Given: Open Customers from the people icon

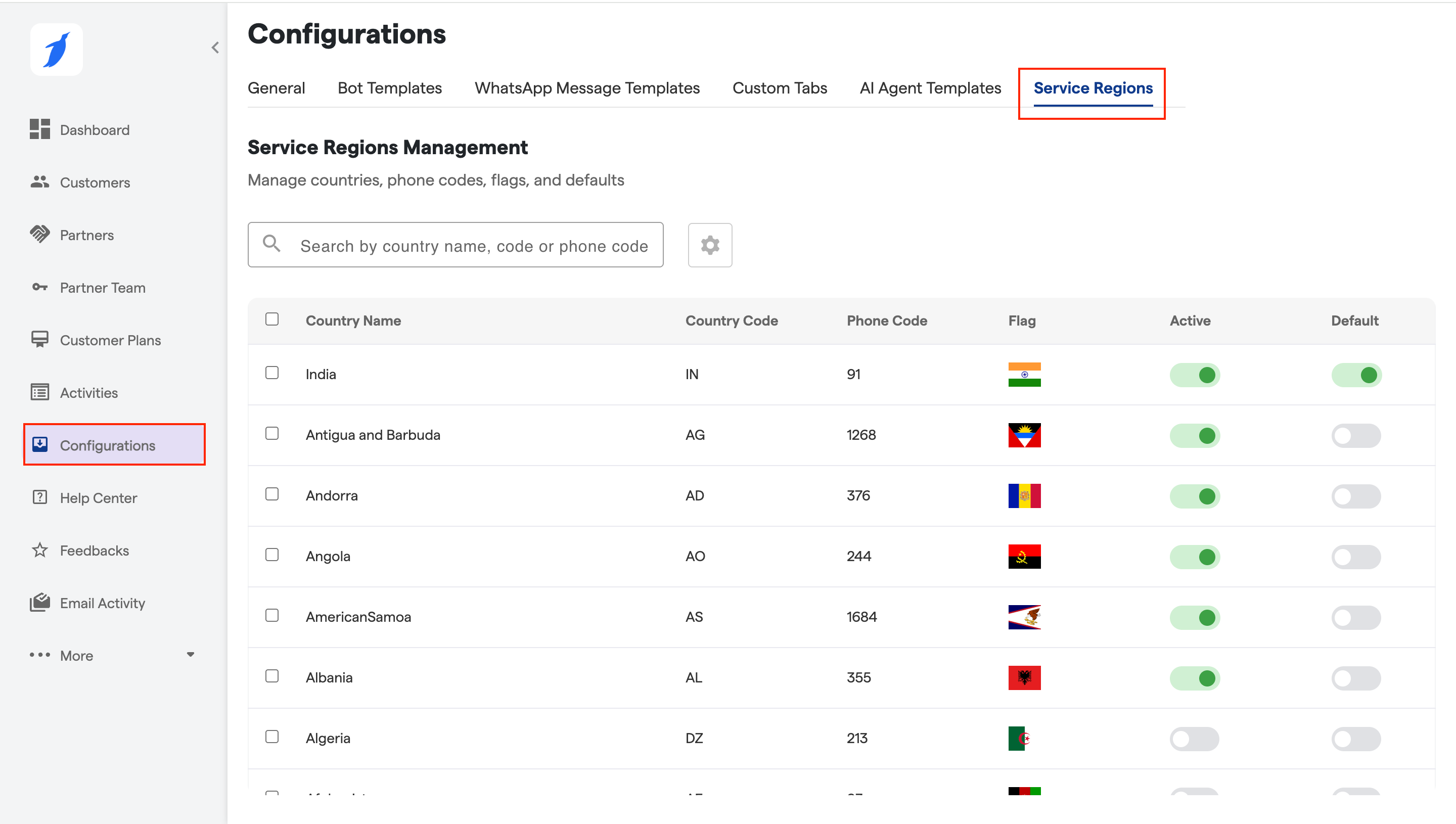Looking at the screenshot, I should [x=39, y=181].
